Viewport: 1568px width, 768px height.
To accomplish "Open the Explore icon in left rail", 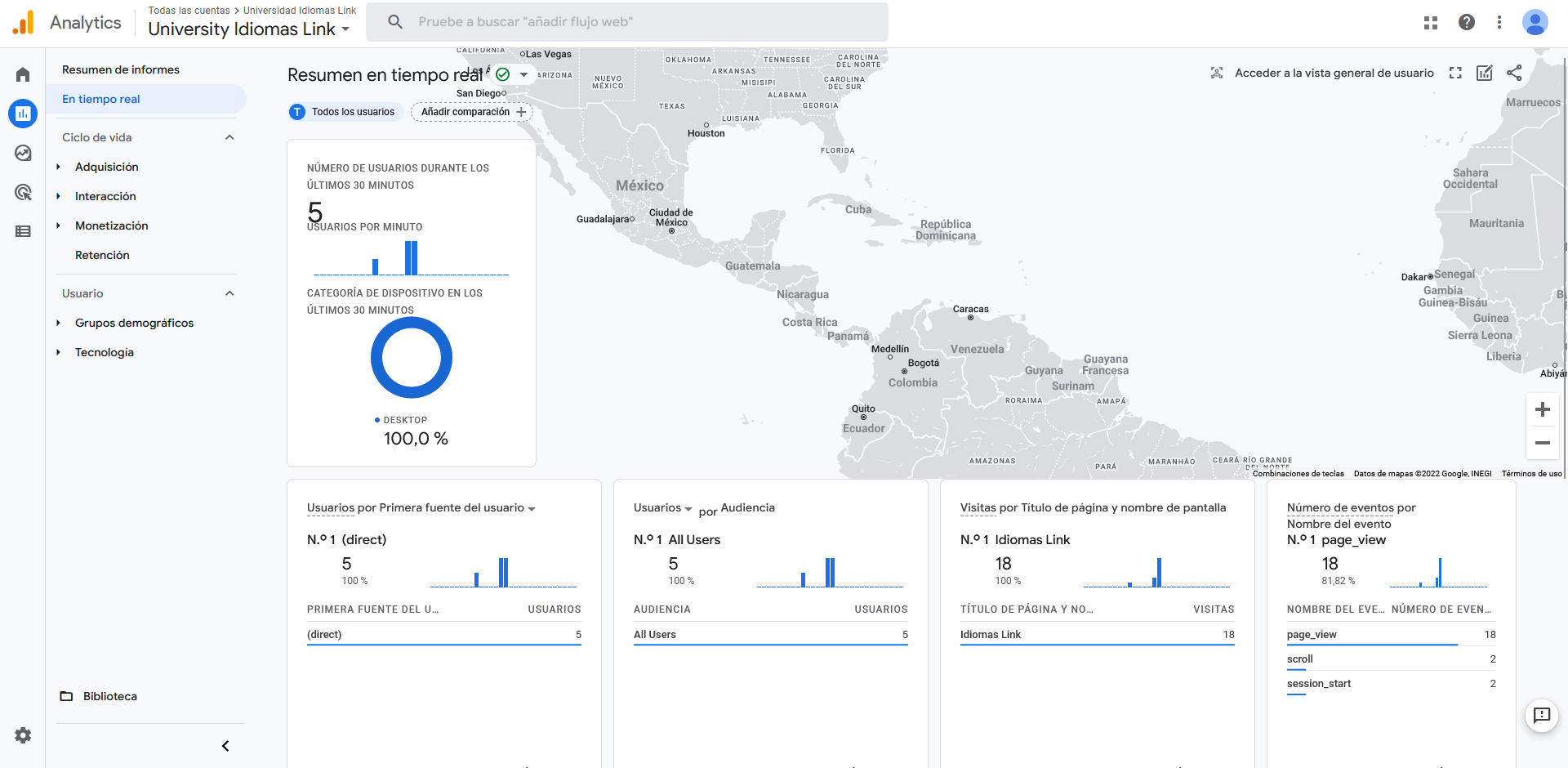I will coord(23,153).
